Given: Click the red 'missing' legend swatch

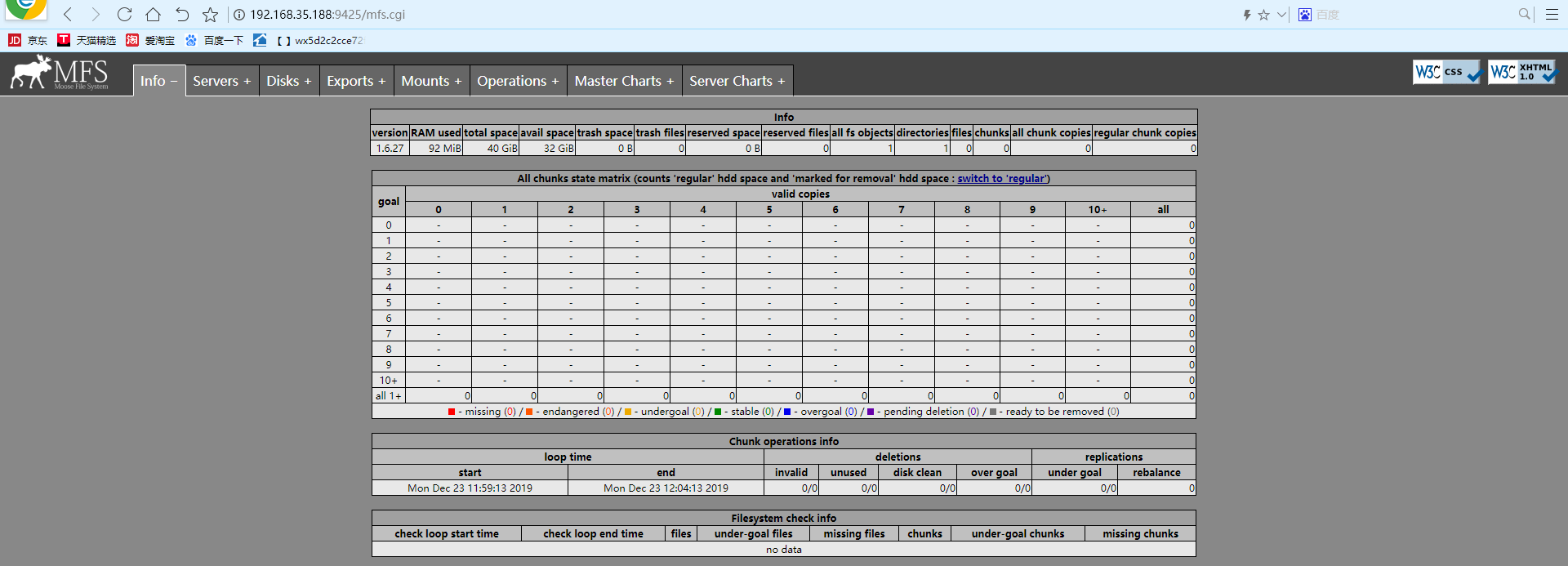Looking at the screenshot, I should click(452, 412).
